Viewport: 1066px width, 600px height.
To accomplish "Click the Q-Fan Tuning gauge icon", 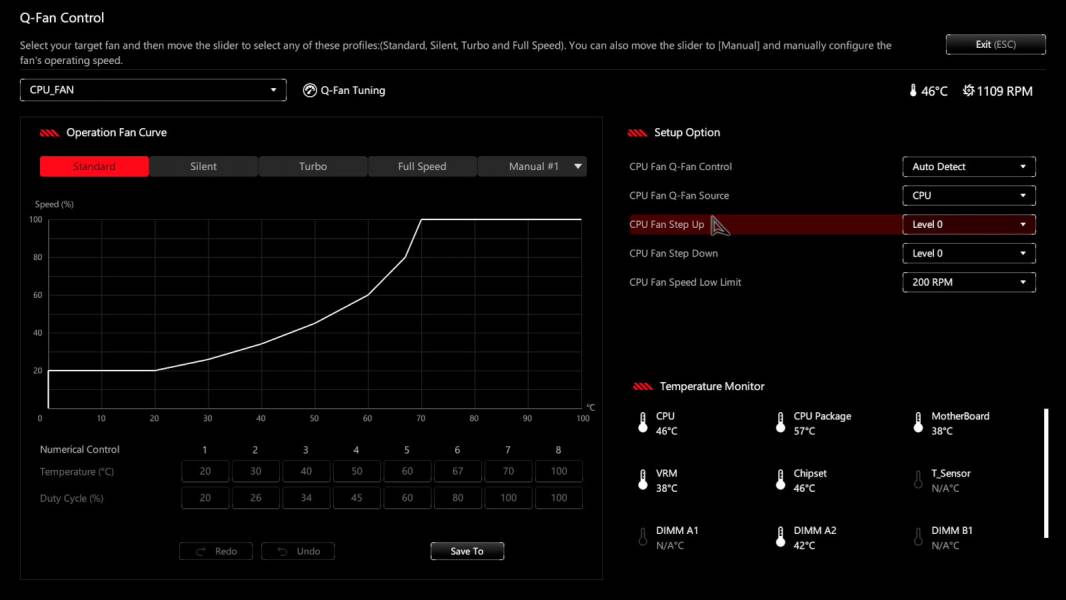I will pos(309,90).
